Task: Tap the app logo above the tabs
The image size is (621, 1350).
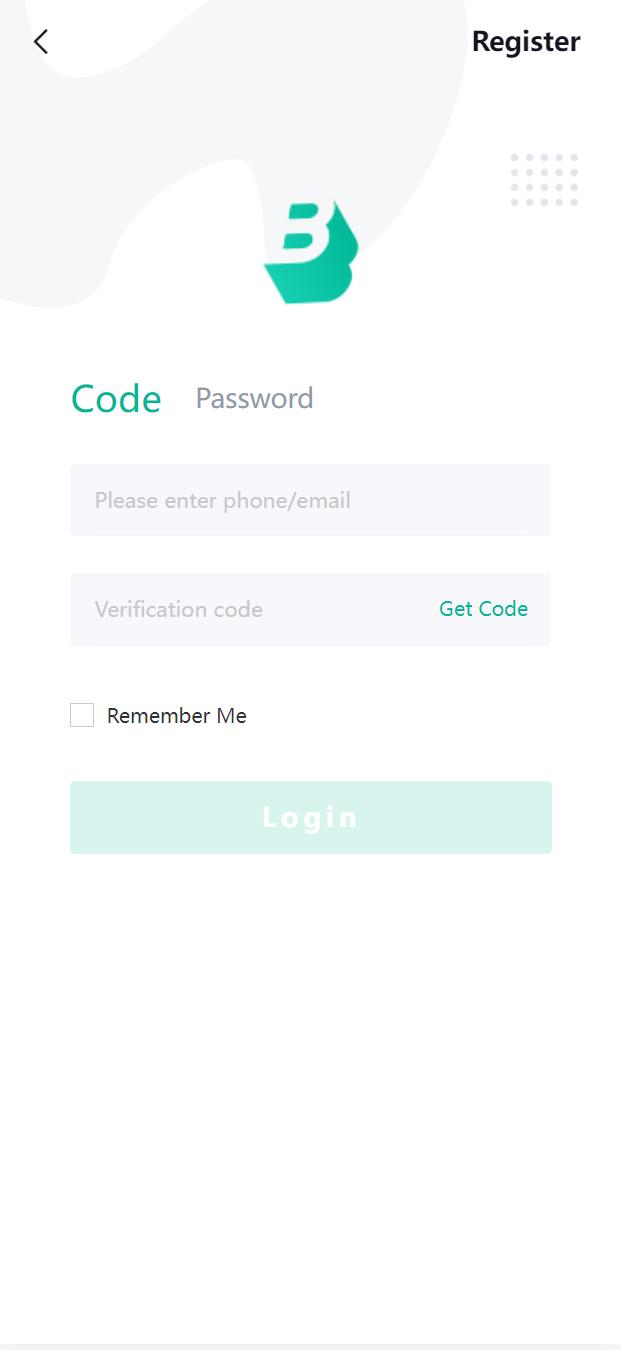Action: pyautogui.click(x=310, y=253)
